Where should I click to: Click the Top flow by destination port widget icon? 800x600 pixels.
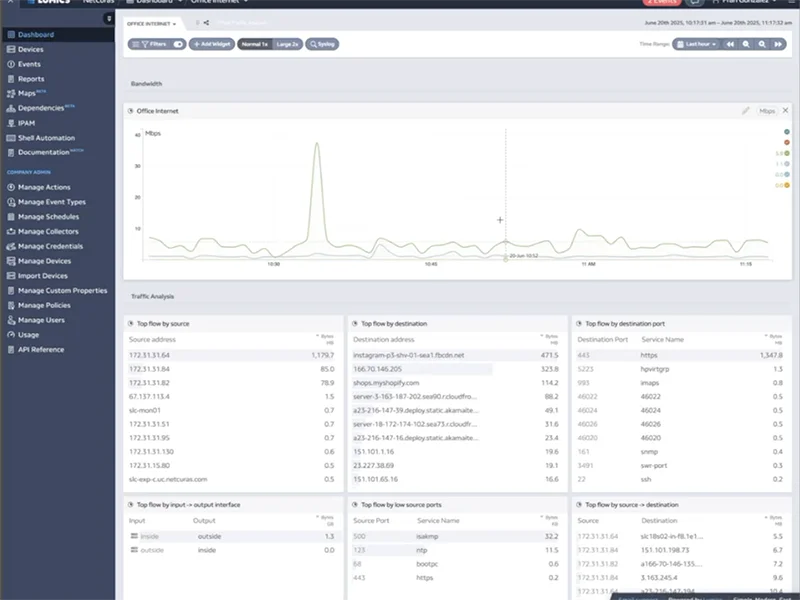[x=579, y=323]
